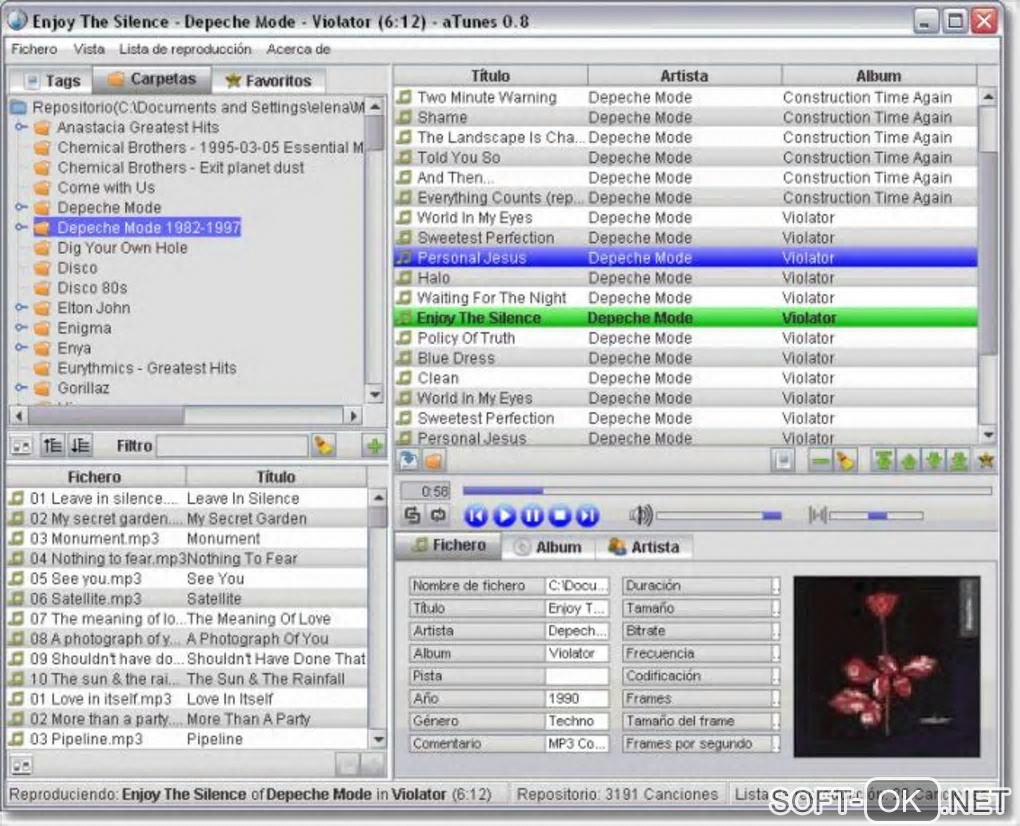Mute via the speaker volume icon
The width and height of the screenshot is (1020, 826).
coord(640,516)
